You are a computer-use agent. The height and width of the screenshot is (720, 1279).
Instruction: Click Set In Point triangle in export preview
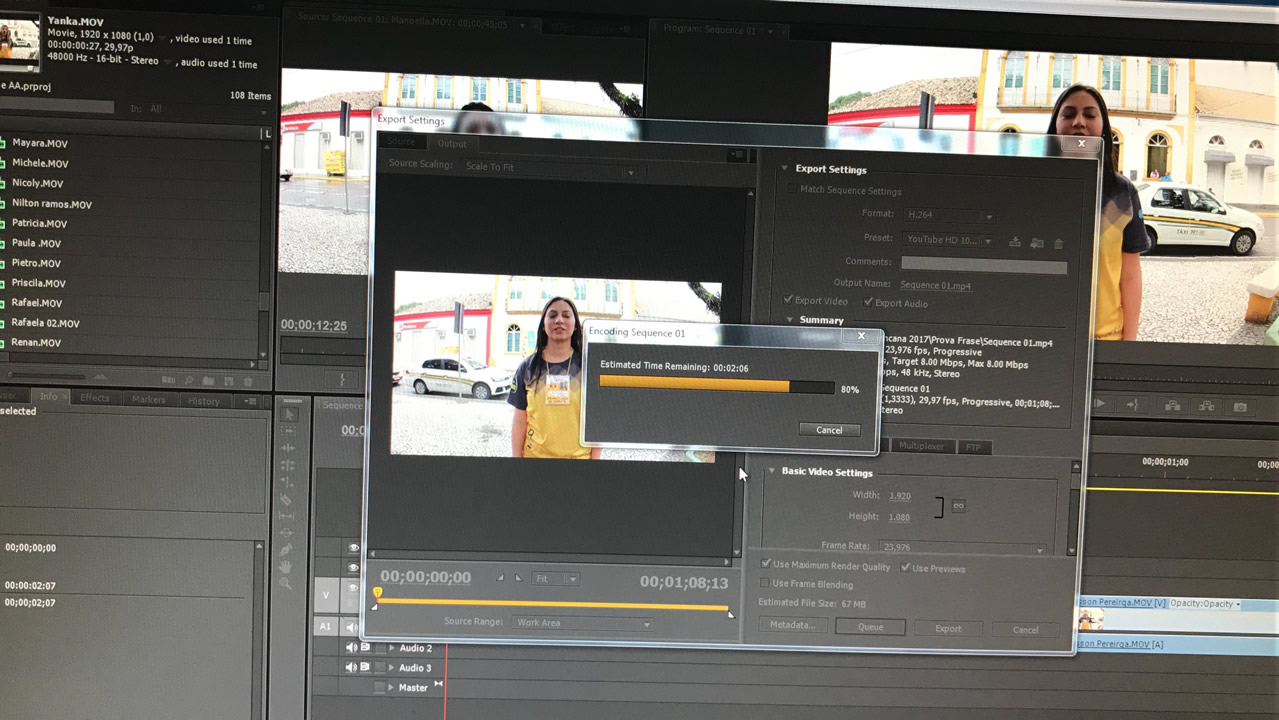(500, 578)
